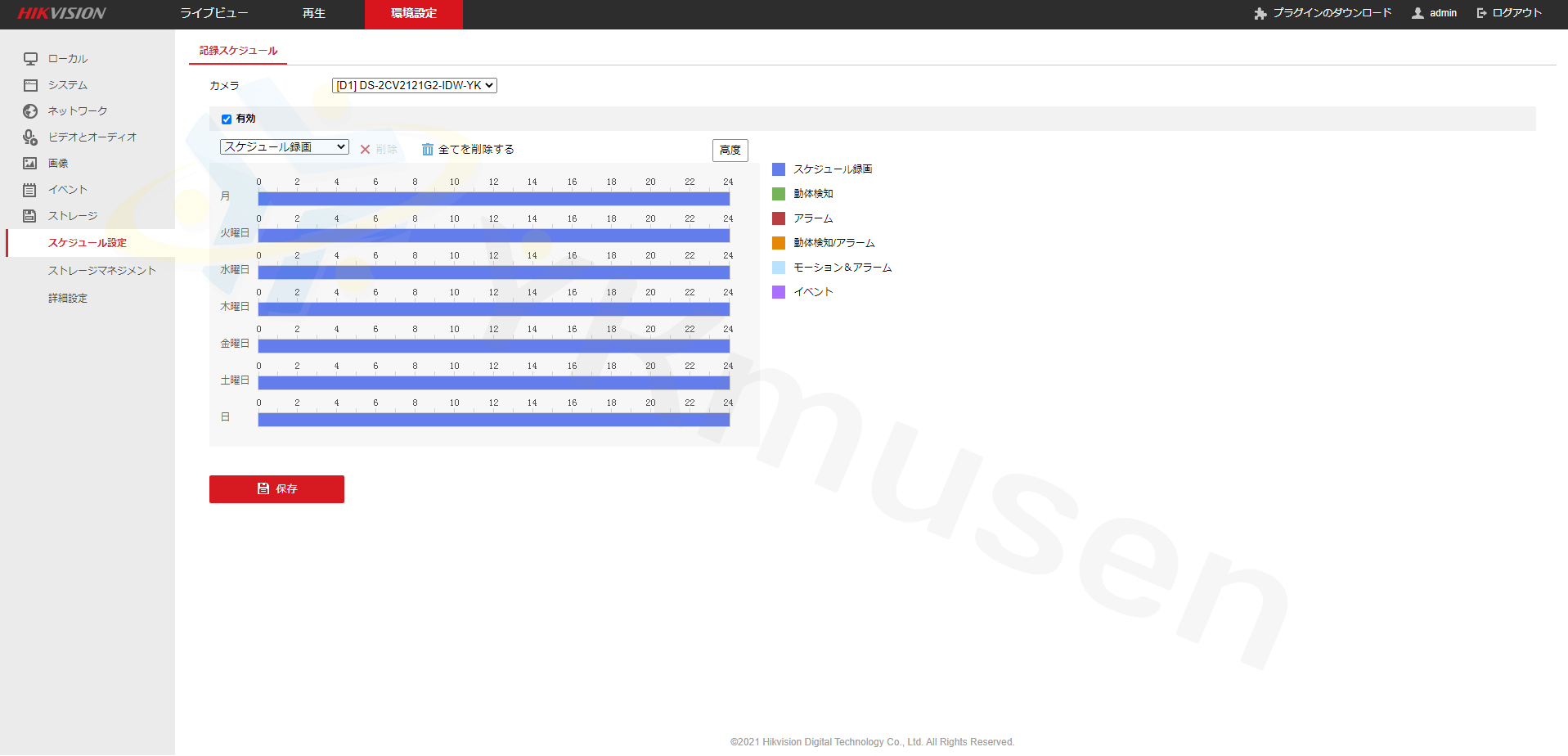Click the ログアウト link
Screen dimensions: 1568x756
(1509, 13)
